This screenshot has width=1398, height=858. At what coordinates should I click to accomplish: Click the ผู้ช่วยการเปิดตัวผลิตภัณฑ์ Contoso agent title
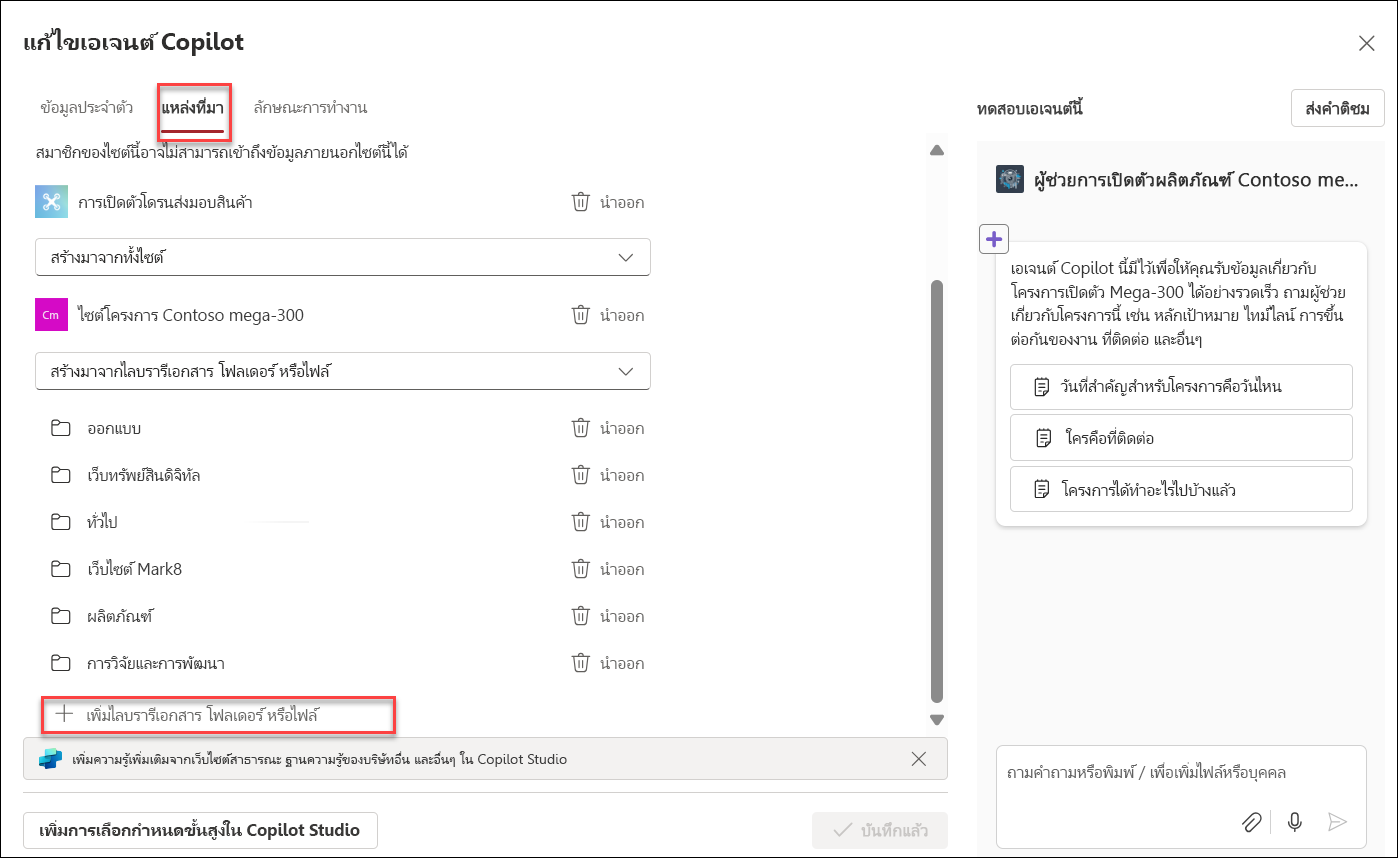tap(1196, 180)
